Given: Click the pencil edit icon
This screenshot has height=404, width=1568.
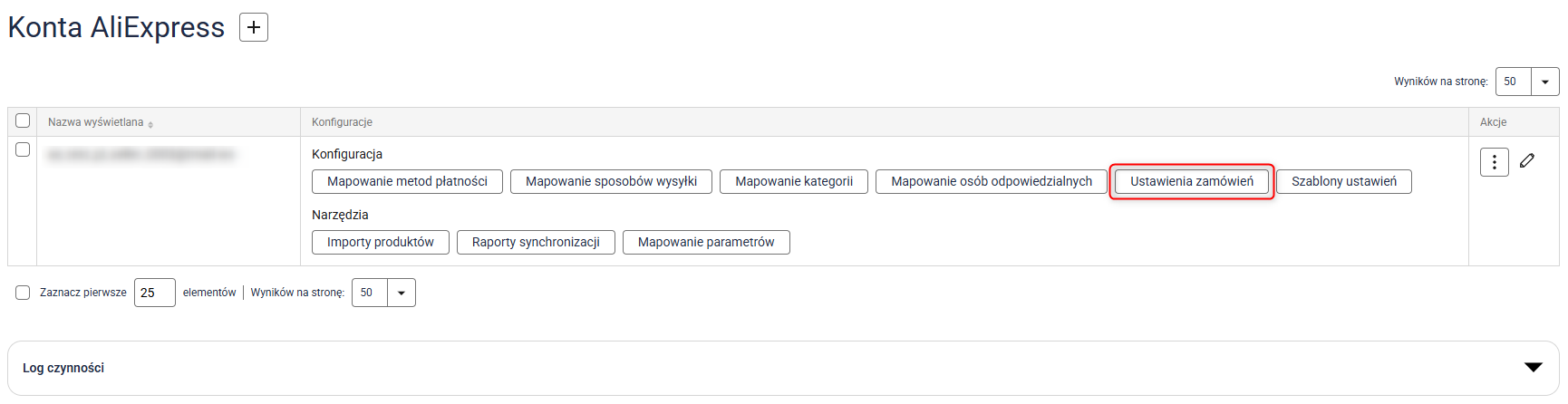Looking at the screenshot, I should pos(1527,161).
